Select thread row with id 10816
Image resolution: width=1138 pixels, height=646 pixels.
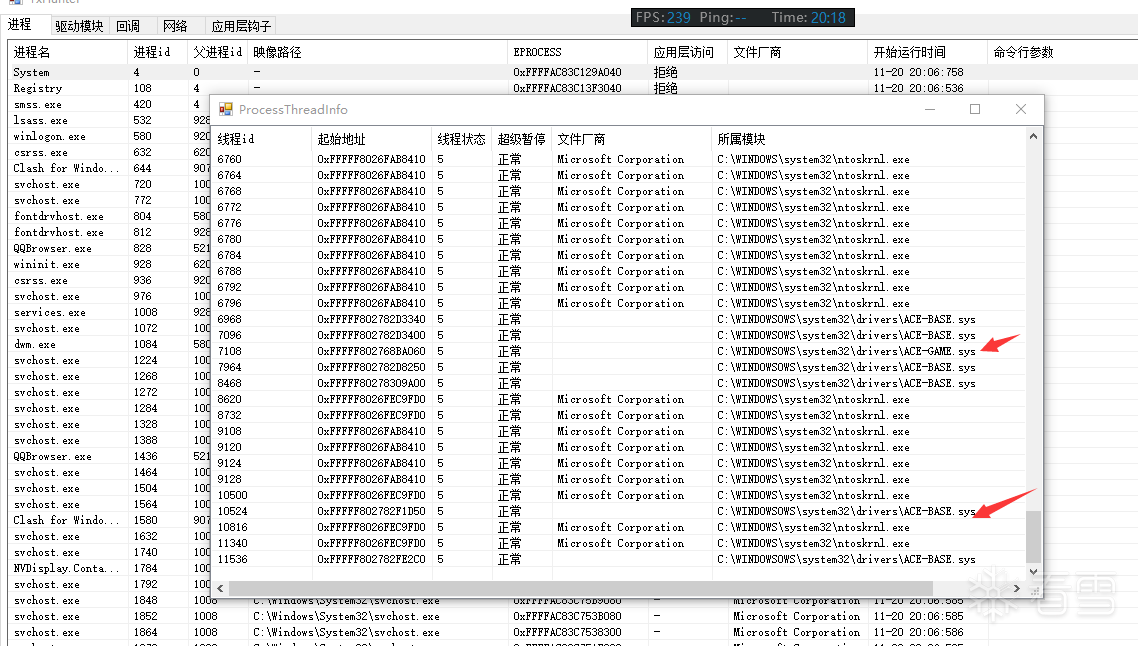(x=618, y=527)
